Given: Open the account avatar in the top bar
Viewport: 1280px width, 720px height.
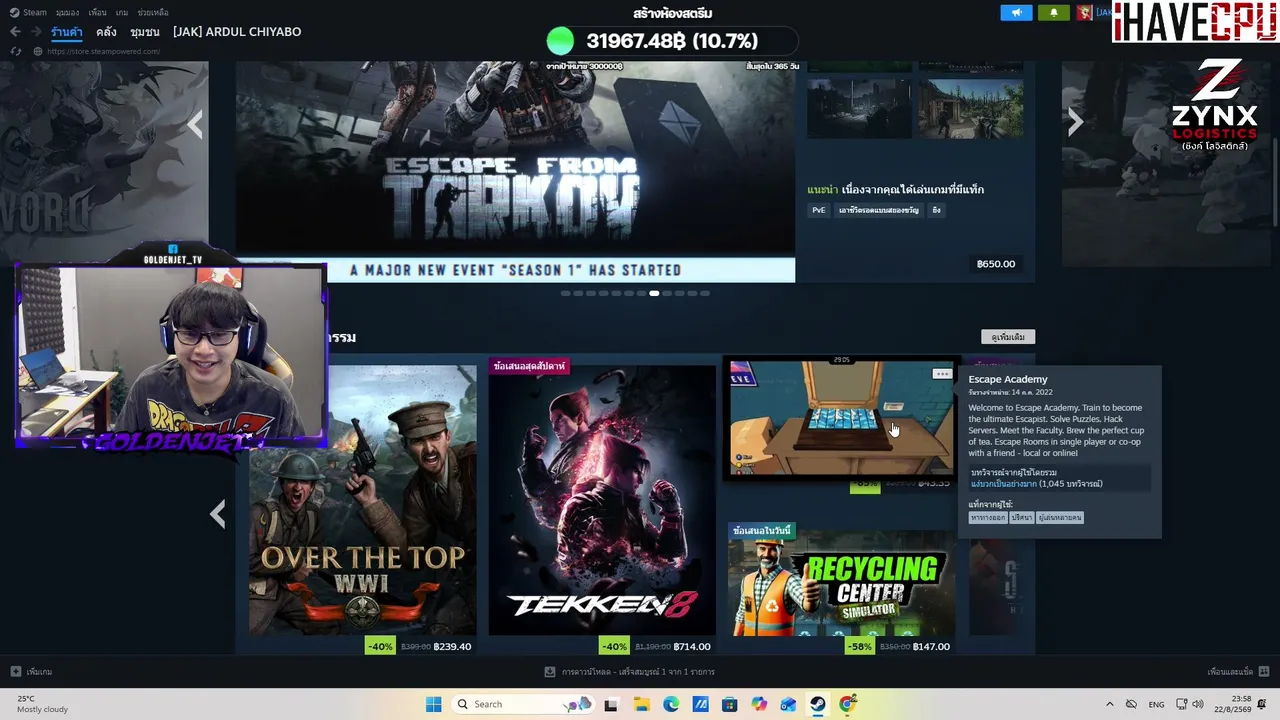Looking at the screenshot, I should coord(1084,13).
